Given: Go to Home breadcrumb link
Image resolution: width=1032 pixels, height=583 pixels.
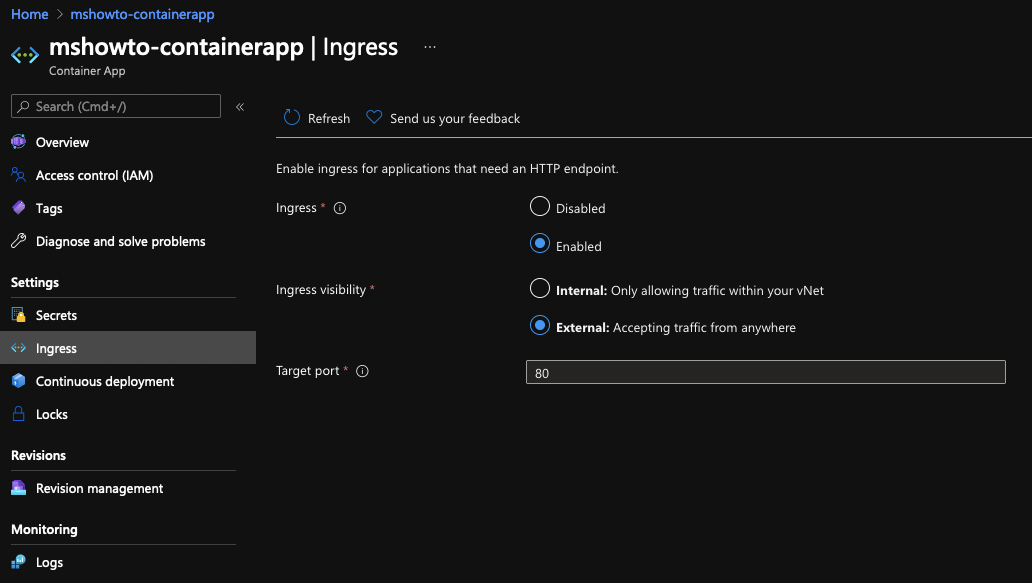Looking at the screenshot, I should coord(30,14).
